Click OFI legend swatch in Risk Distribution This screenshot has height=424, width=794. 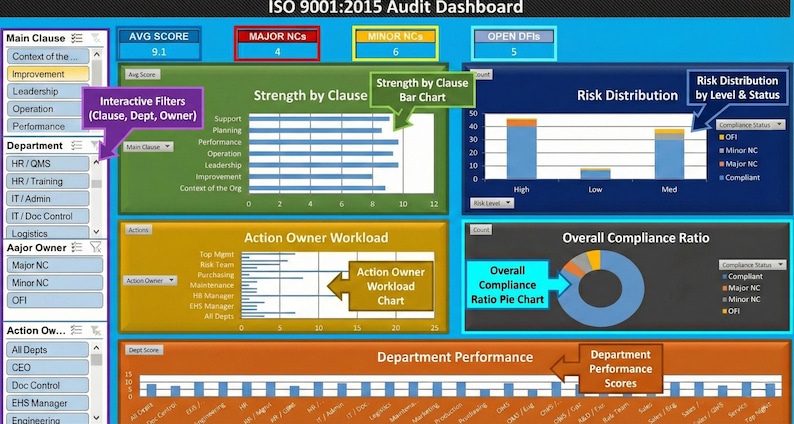pos(721,137)
